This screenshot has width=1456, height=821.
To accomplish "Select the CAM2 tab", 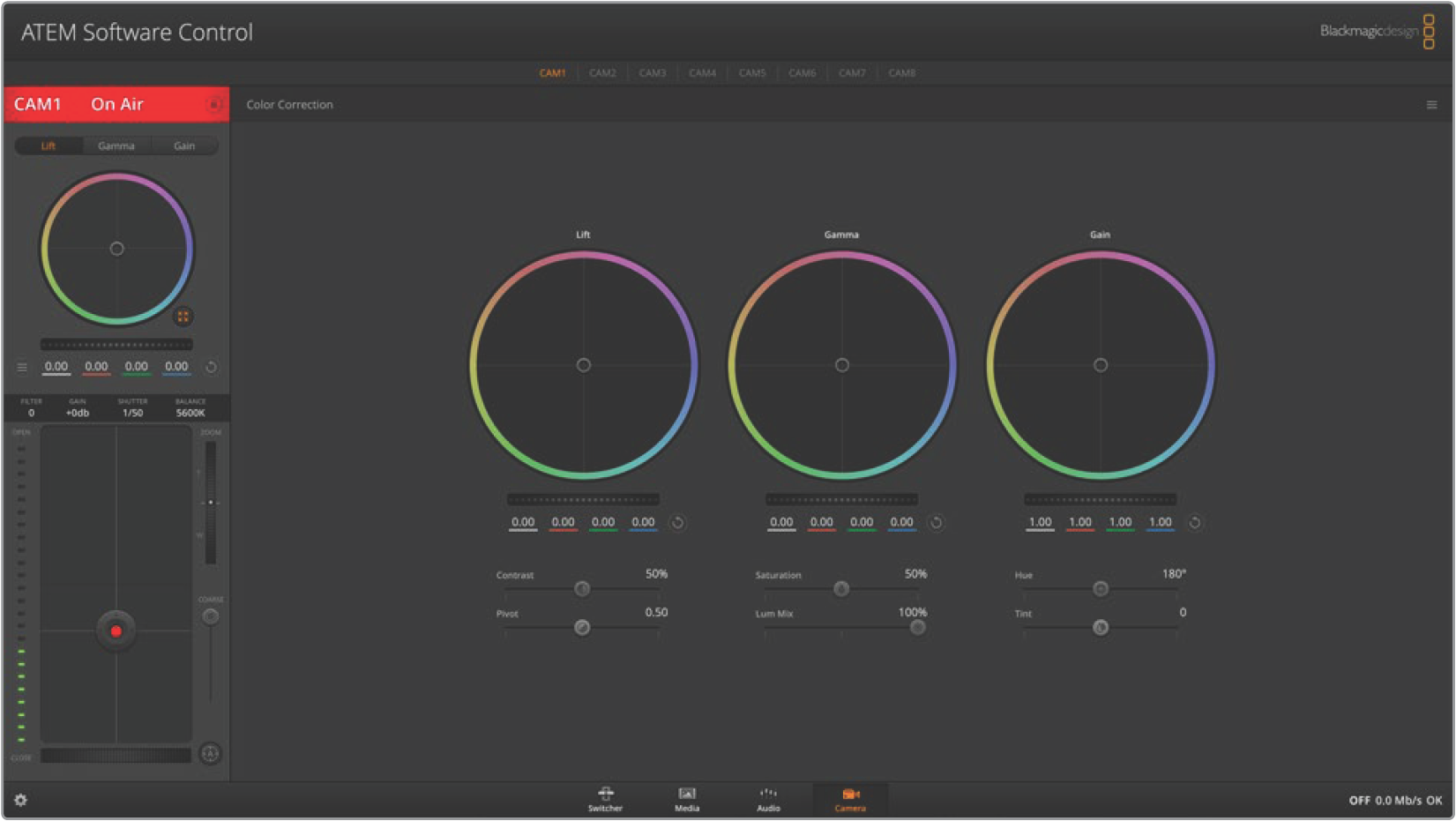I will tap(602, 73).
